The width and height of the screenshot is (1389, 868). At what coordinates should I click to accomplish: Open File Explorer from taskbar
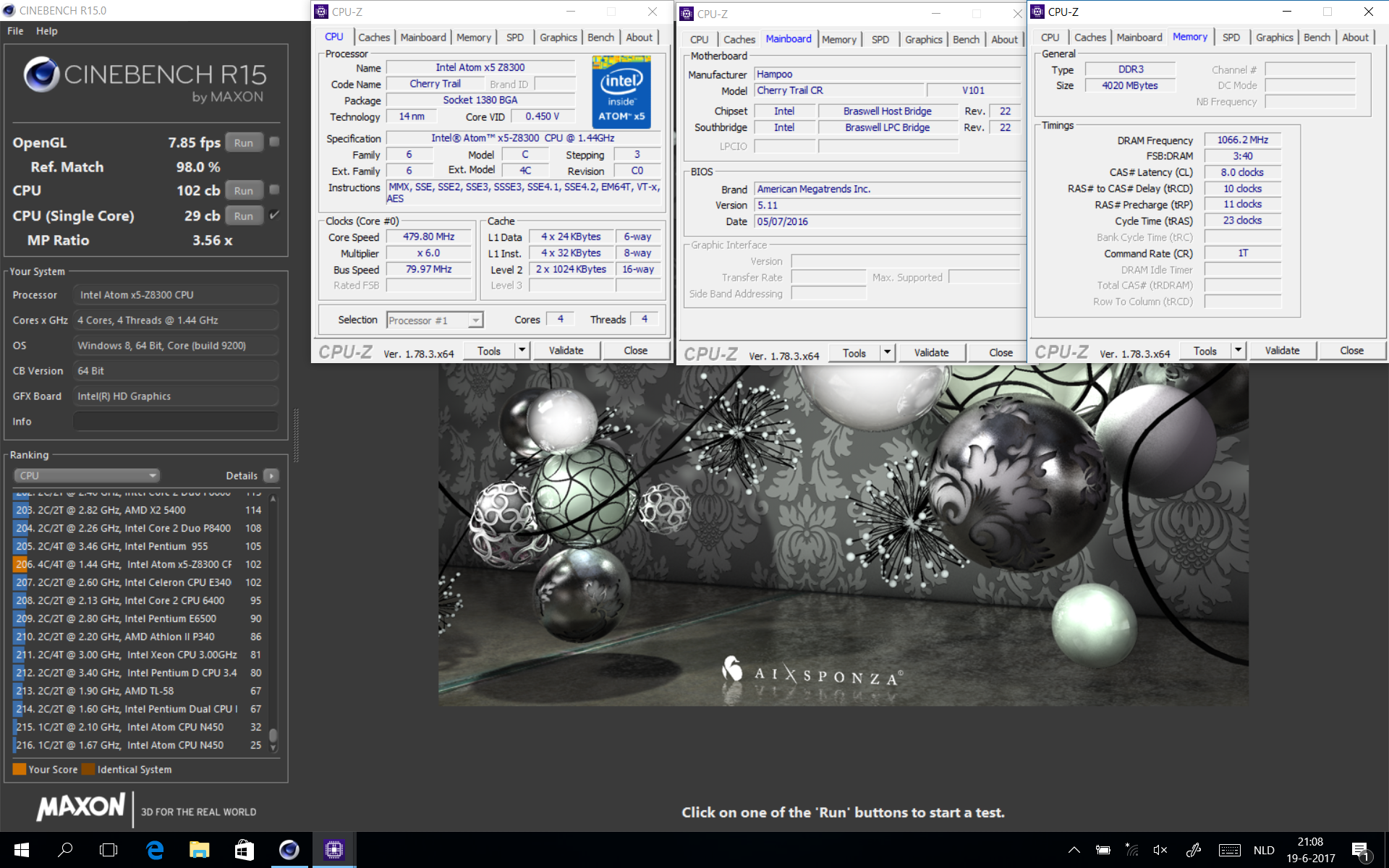199,850
